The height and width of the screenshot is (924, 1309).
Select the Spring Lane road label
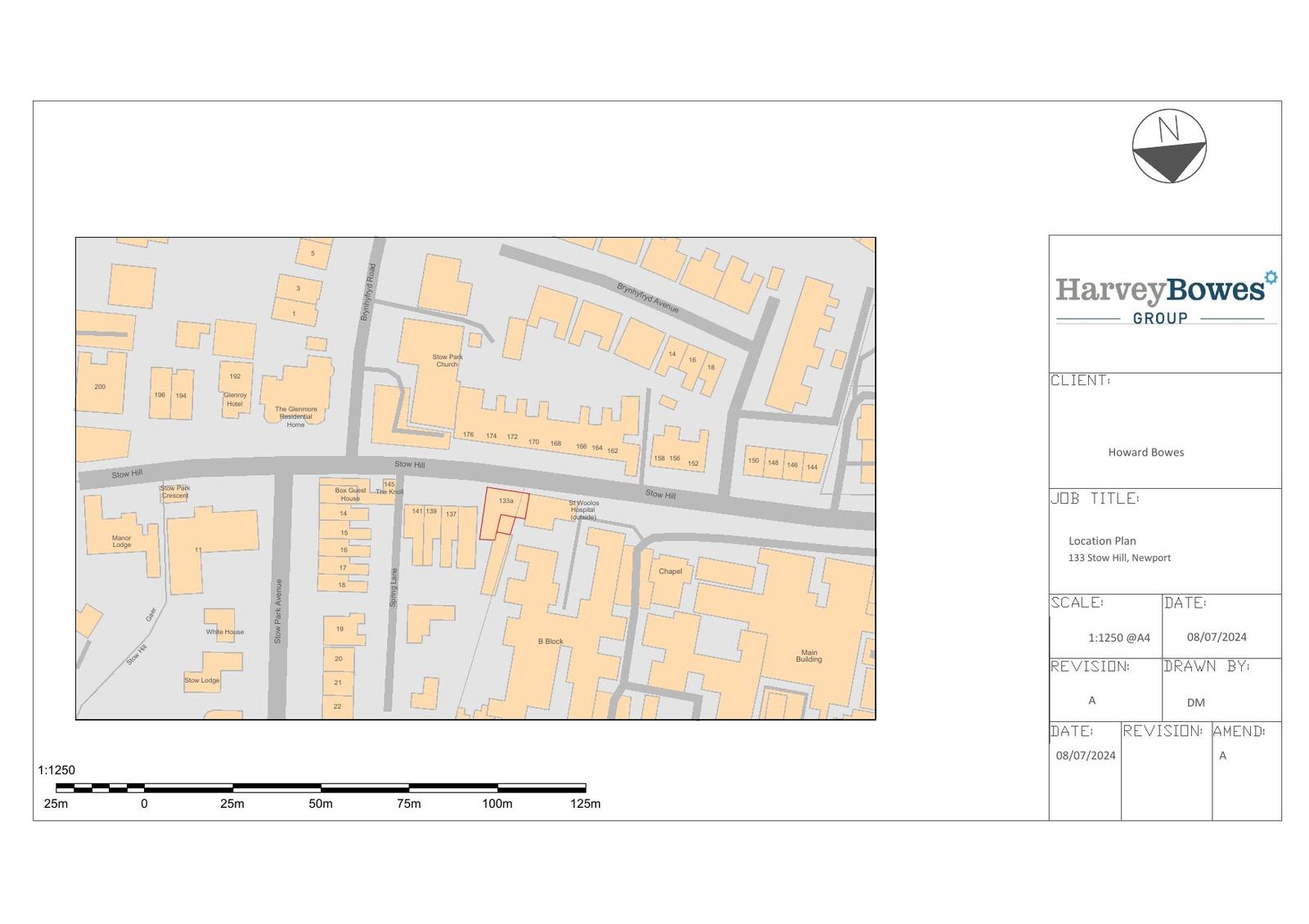(x=393, y=587)
